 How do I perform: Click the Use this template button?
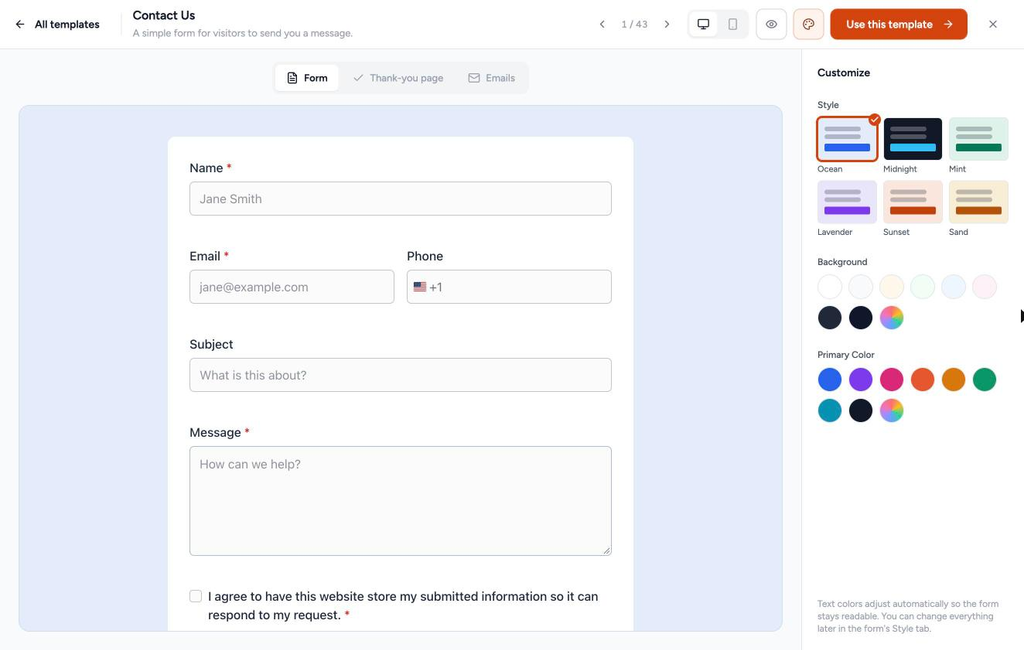(899, 24)
